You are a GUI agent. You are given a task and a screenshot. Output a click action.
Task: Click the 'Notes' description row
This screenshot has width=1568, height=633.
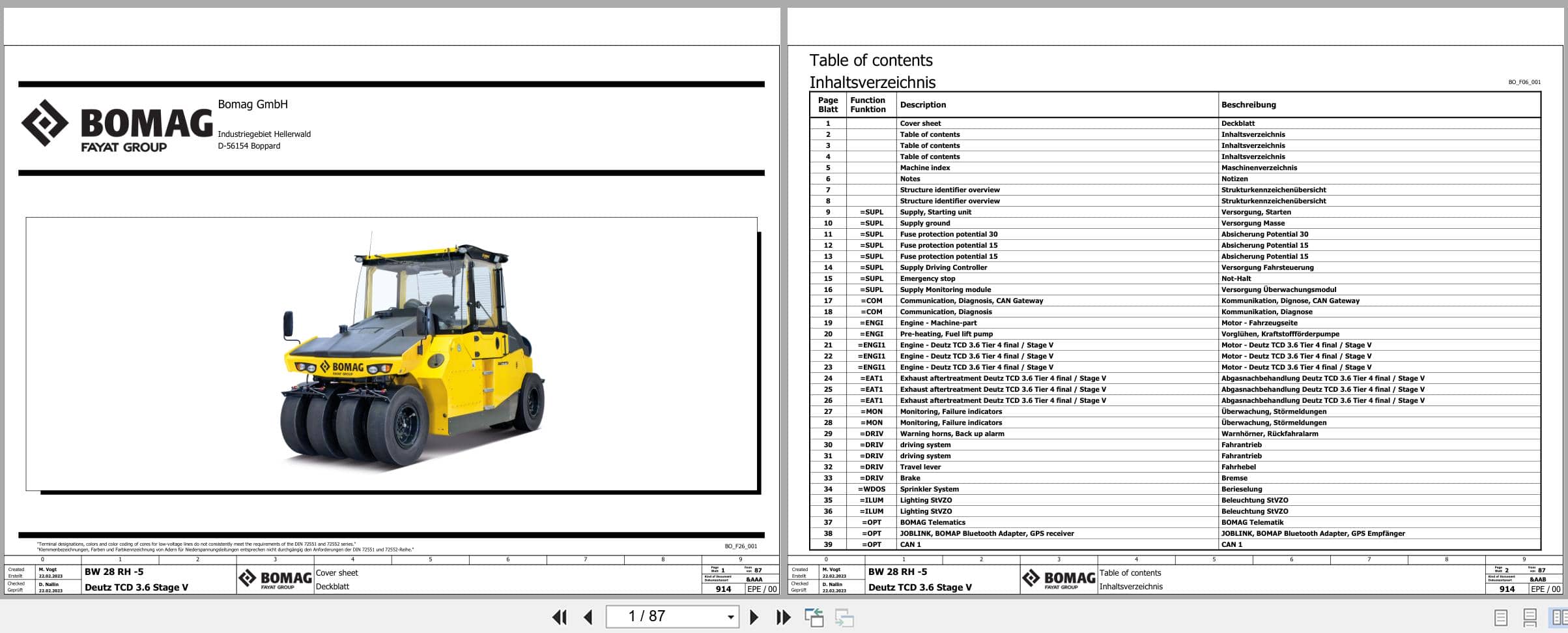909,179
